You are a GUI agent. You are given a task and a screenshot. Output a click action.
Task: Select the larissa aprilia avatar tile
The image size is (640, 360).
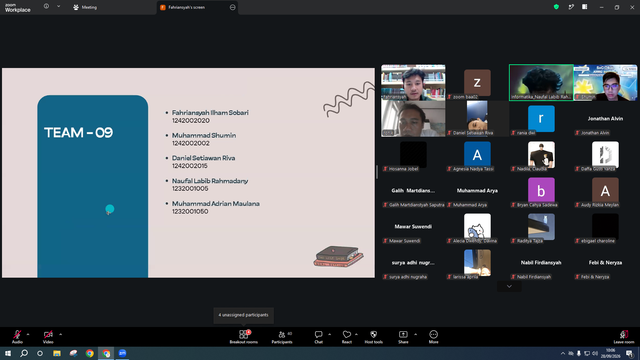click(477, 262)
